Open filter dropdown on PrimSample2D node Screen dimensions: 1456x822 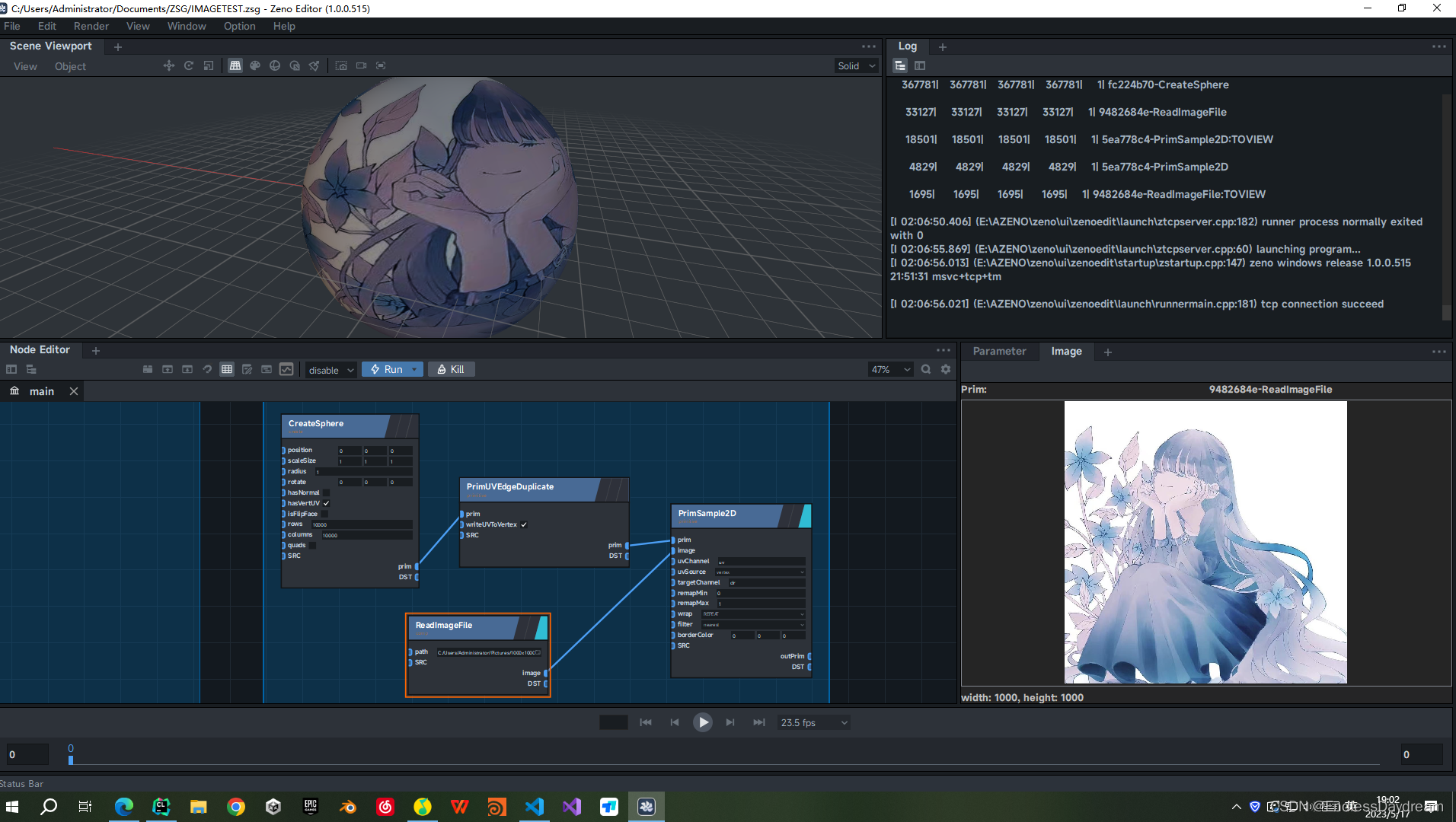click(752, 624)
